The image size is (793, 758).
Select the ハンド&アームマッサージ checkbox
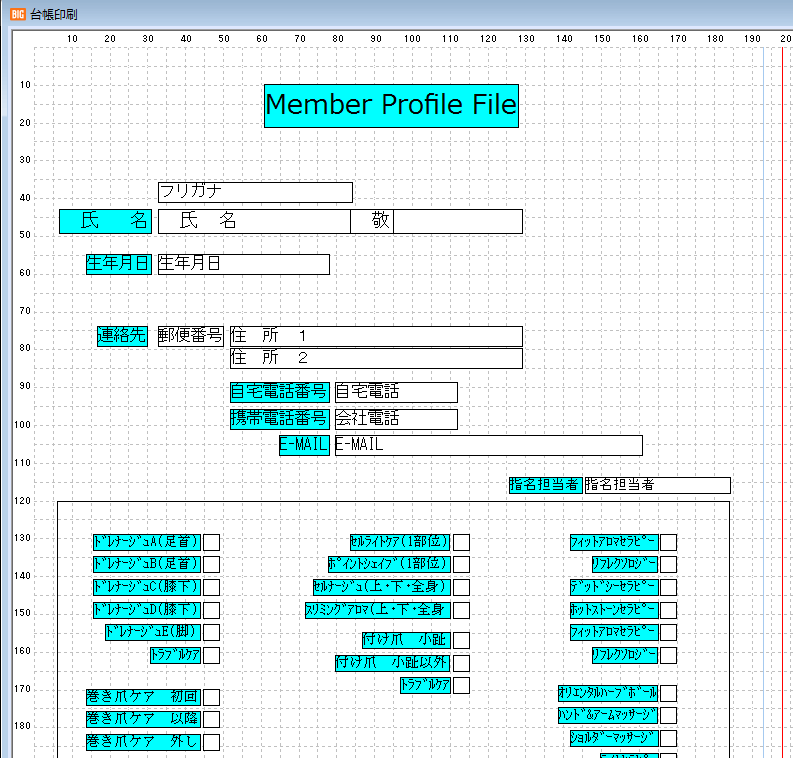[669, 716]
